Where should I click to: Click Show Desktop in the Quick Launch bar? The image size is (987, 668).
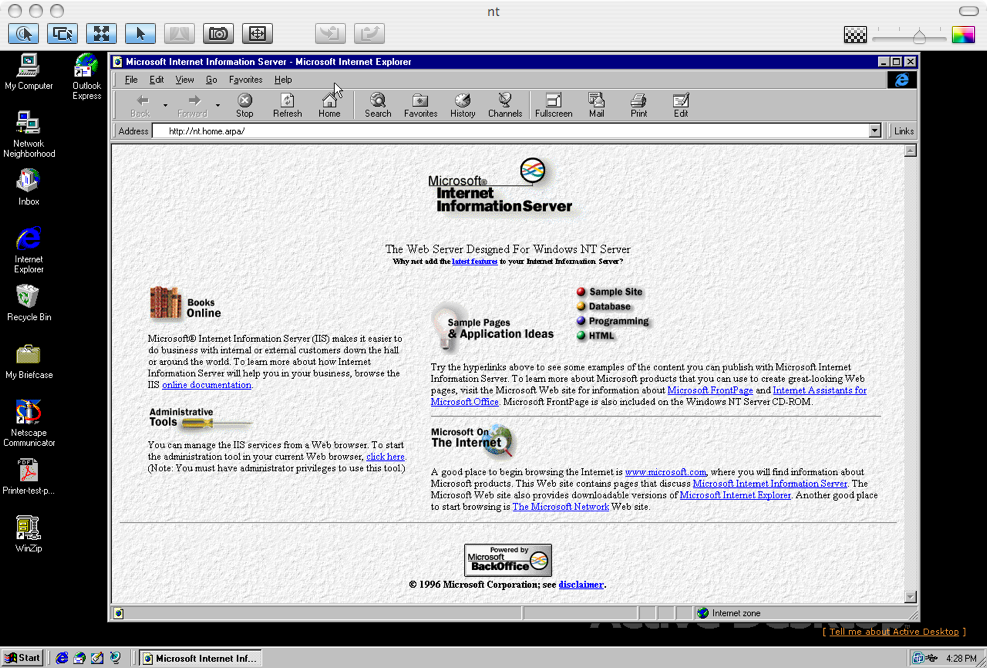(x=97, y=658)
